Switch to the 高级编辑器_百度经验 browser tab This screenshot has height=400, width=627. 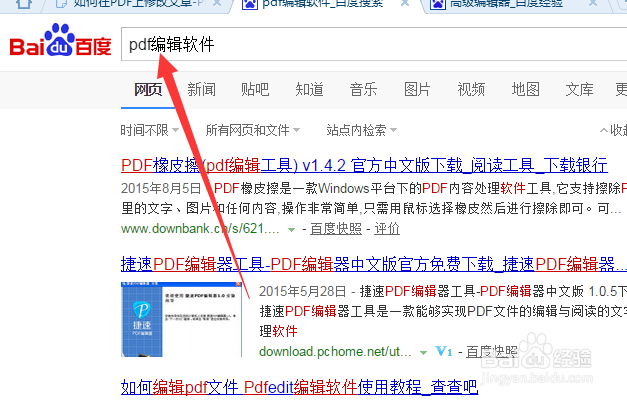tap(506, 4)
